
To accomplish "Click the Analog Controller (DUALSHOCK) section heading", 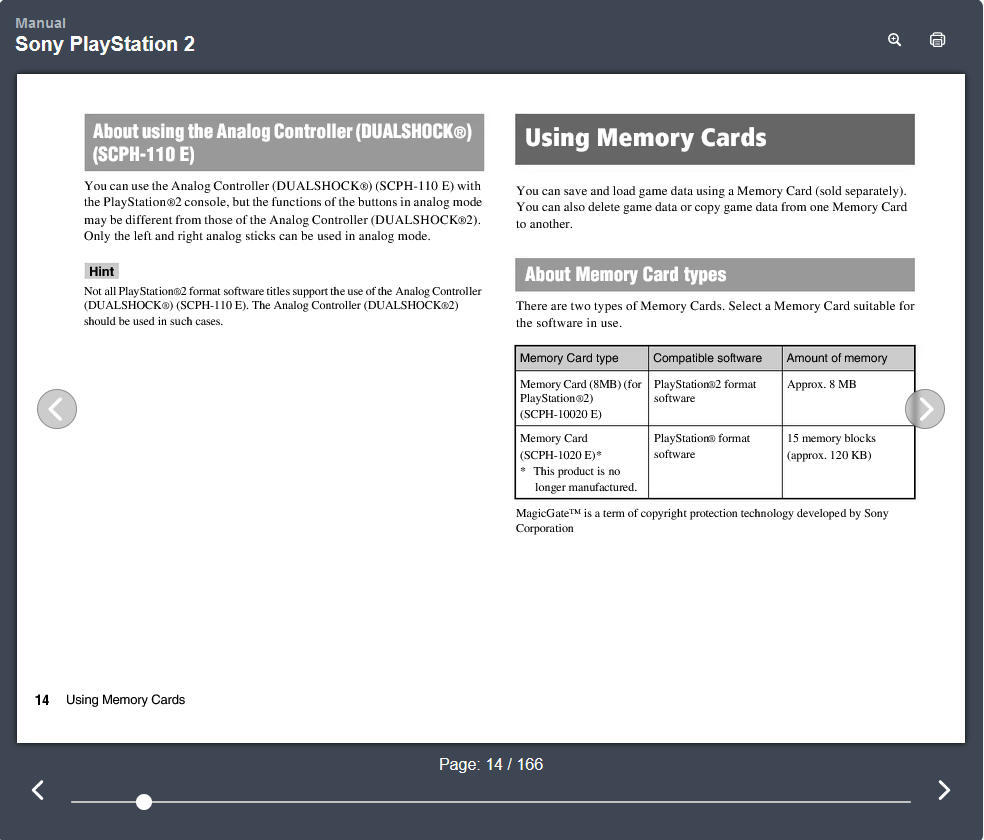I will 284,142.
